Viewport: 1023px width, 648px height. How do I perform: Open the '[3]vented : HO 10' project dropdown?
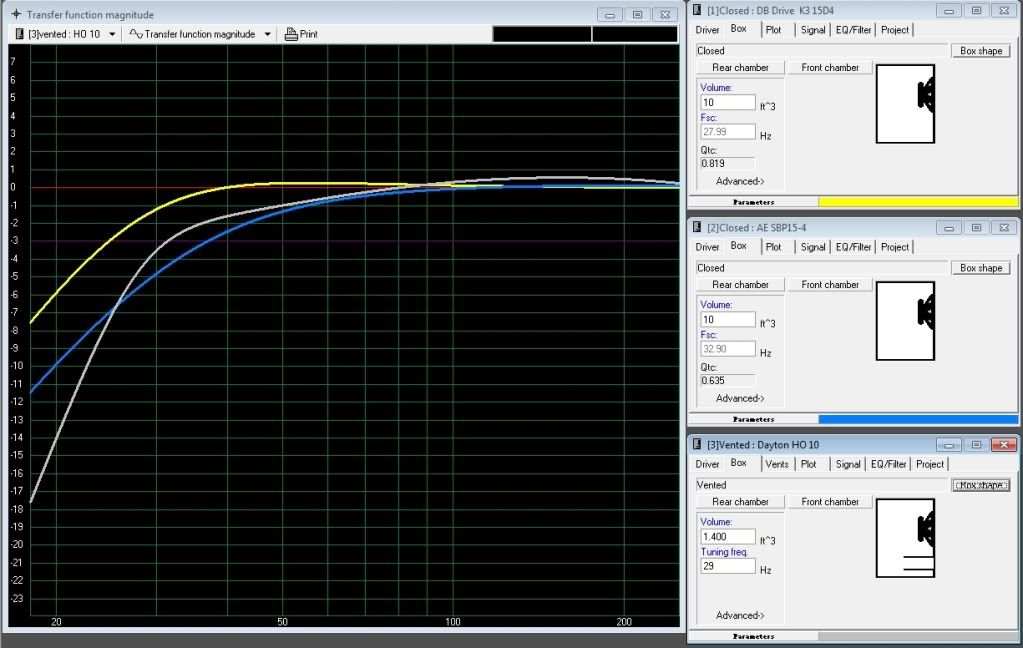click(x=112, y=34)
